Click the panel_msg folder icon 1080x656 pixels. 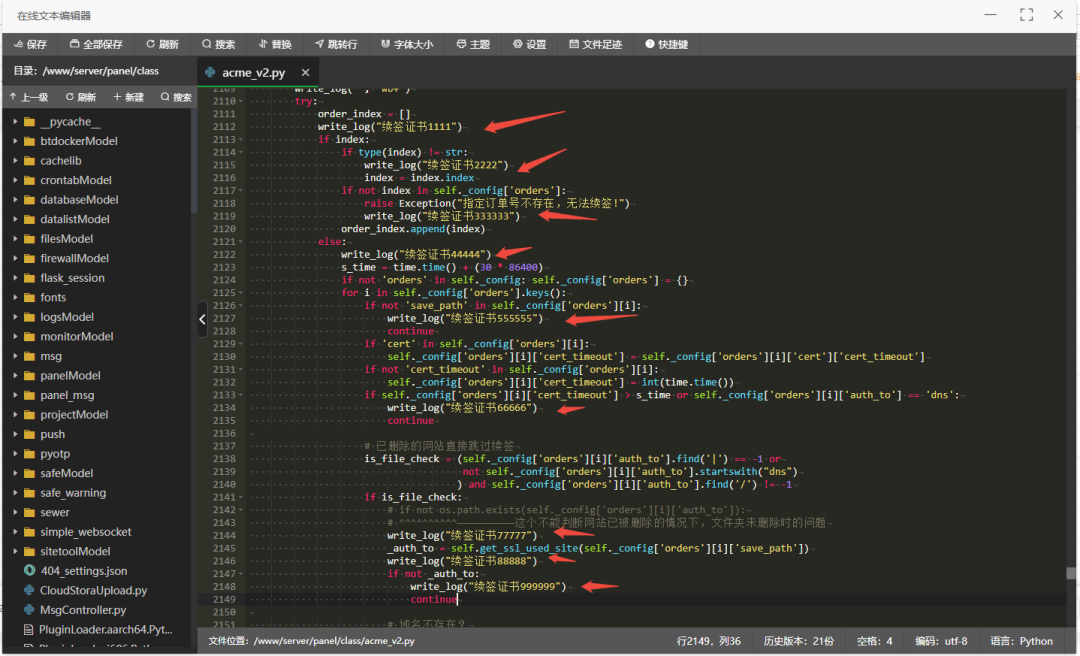[29, 395]
